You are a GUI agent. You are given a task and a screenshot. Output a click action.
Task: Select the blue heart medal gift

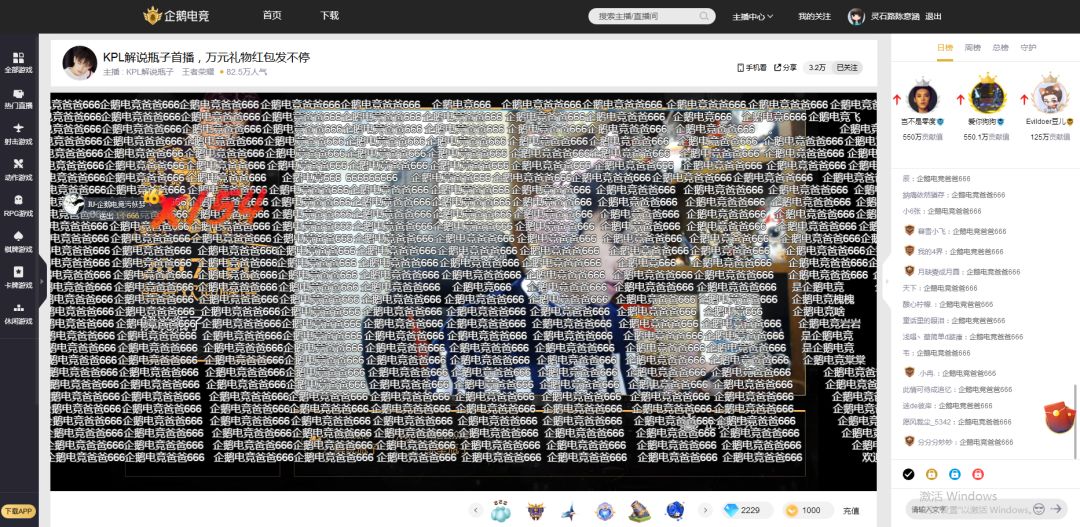coord(605,510)
